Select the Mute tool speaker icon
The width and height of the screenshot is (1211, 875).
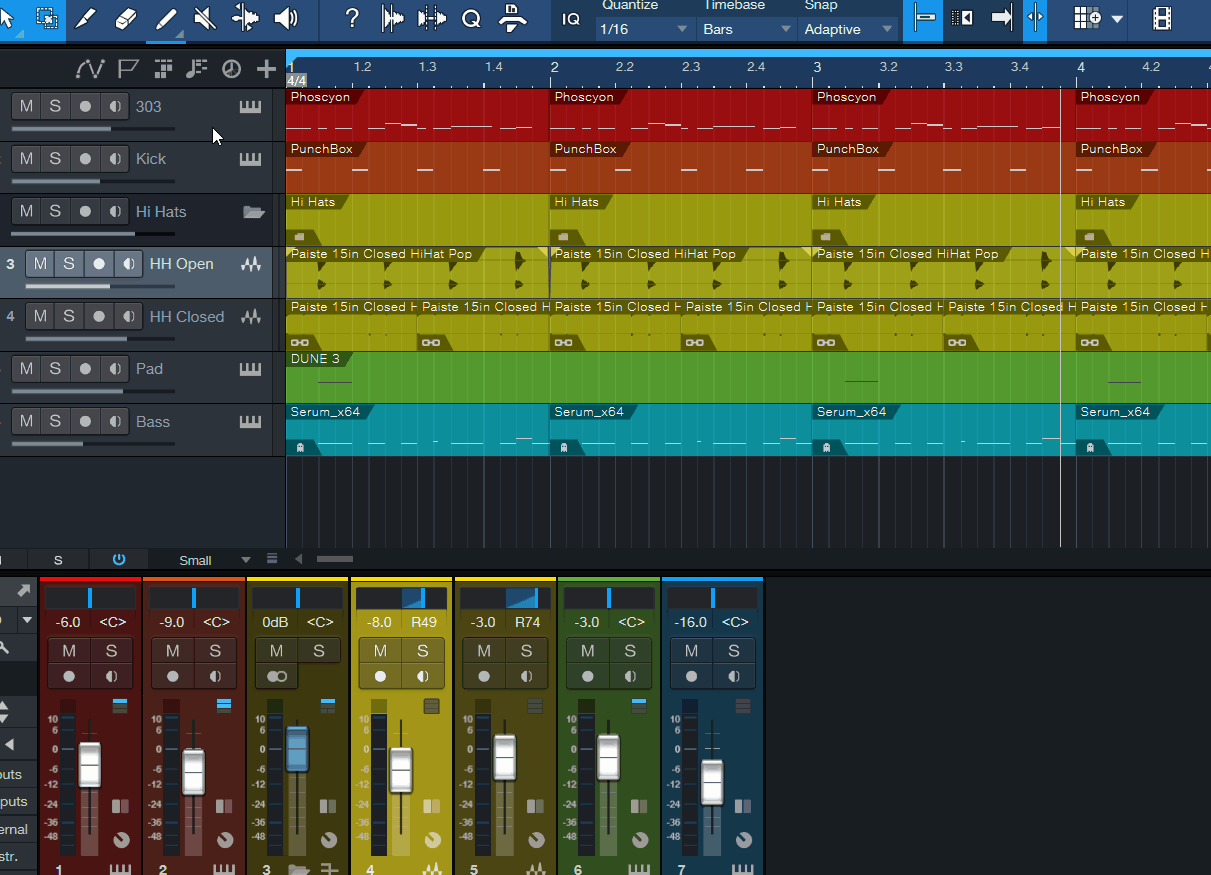pos(205,18)
